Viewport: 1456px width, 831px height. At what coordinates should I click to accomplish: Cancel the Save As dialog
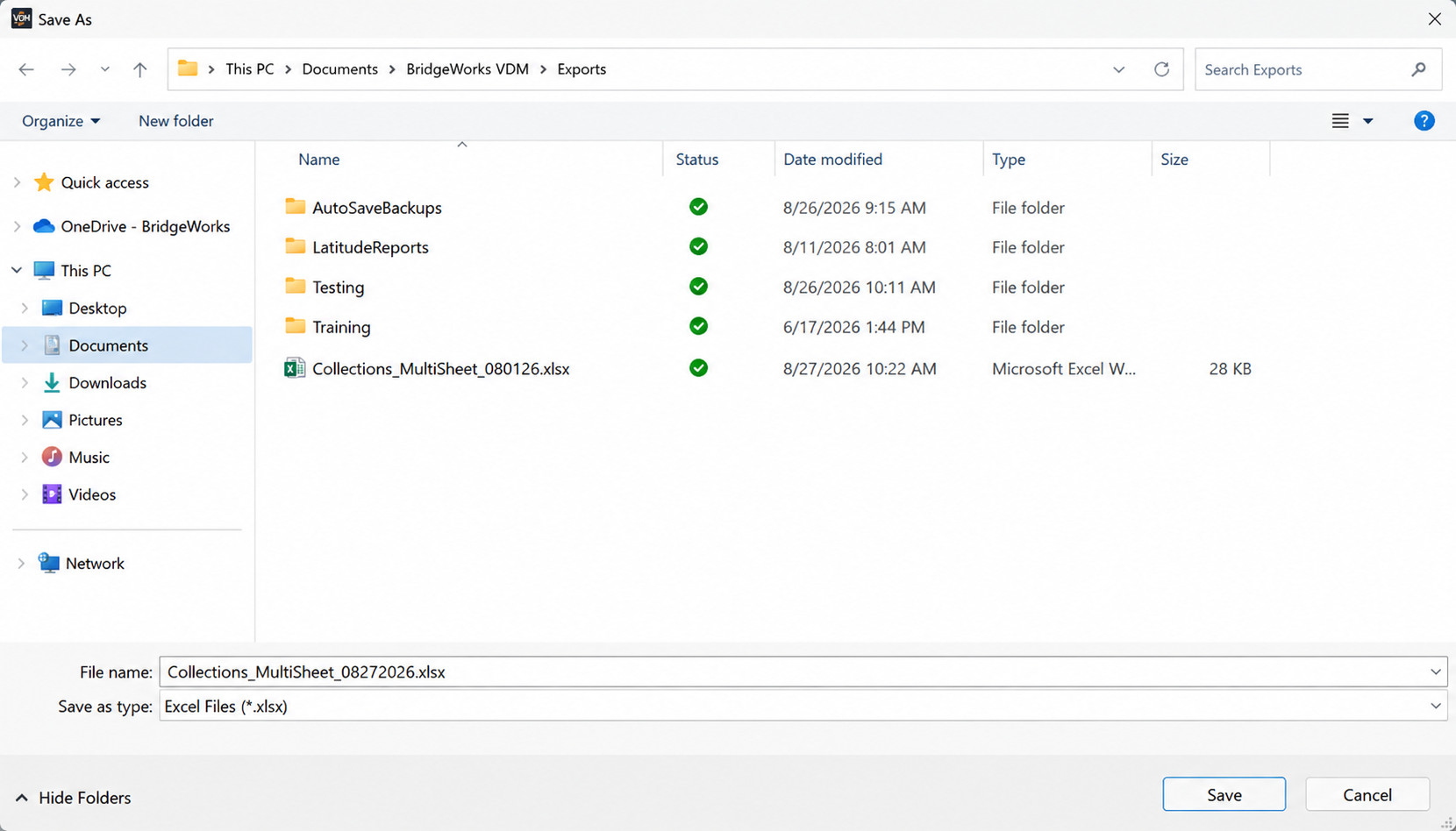(x=1367, y=794)
